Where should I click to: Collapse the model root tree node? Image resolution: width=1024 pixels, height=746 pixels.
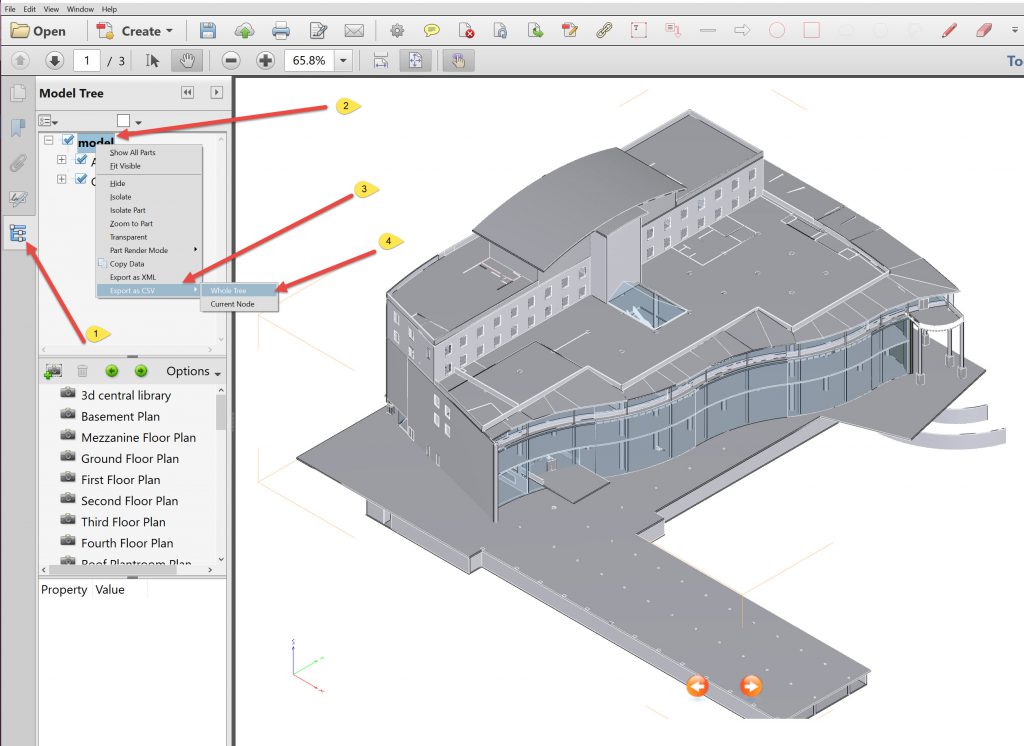[49, 141]
